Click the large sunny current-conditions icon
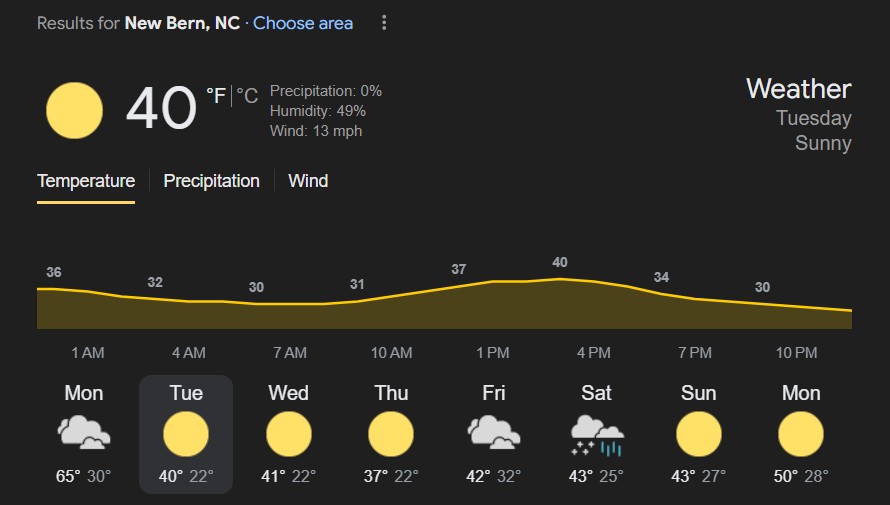This screenshot has height=505, width=890. coord(74,110)
